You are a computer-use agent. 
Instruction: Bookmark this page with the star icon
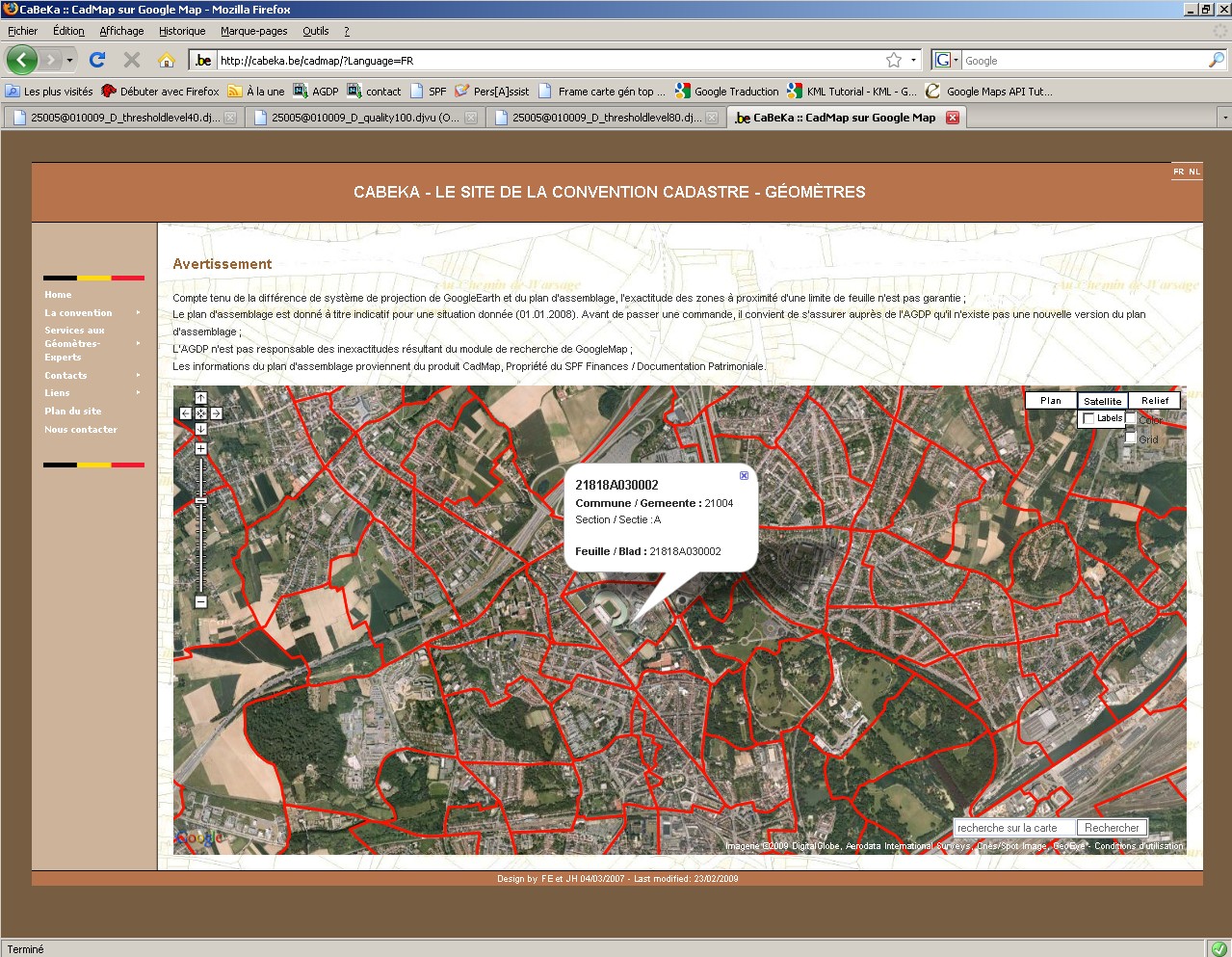(x=894, y=60)
